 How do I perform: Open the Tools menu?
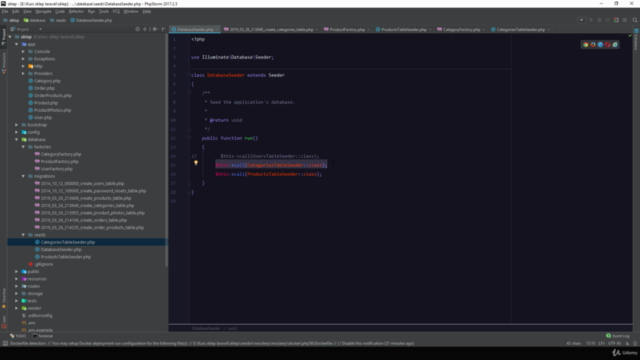pos(104,11)
